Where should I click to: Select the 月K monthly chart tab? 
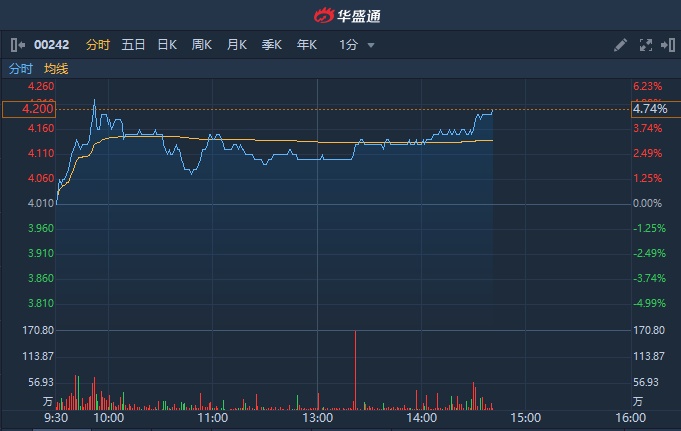click(236, 45)
